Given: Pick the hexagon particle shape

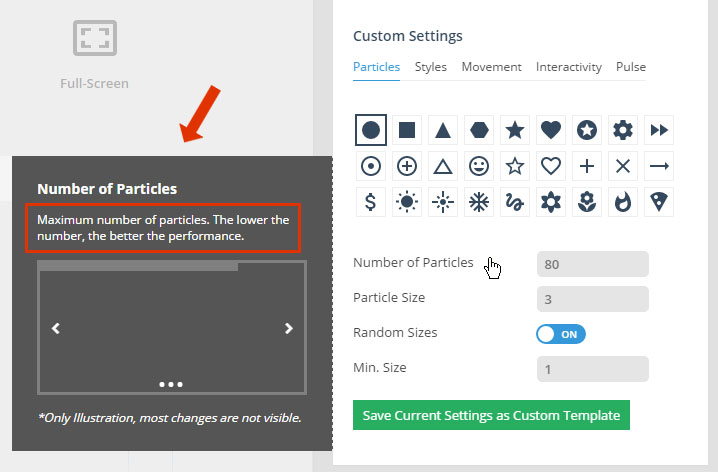Looking at the screenshot, I should 479,130.
